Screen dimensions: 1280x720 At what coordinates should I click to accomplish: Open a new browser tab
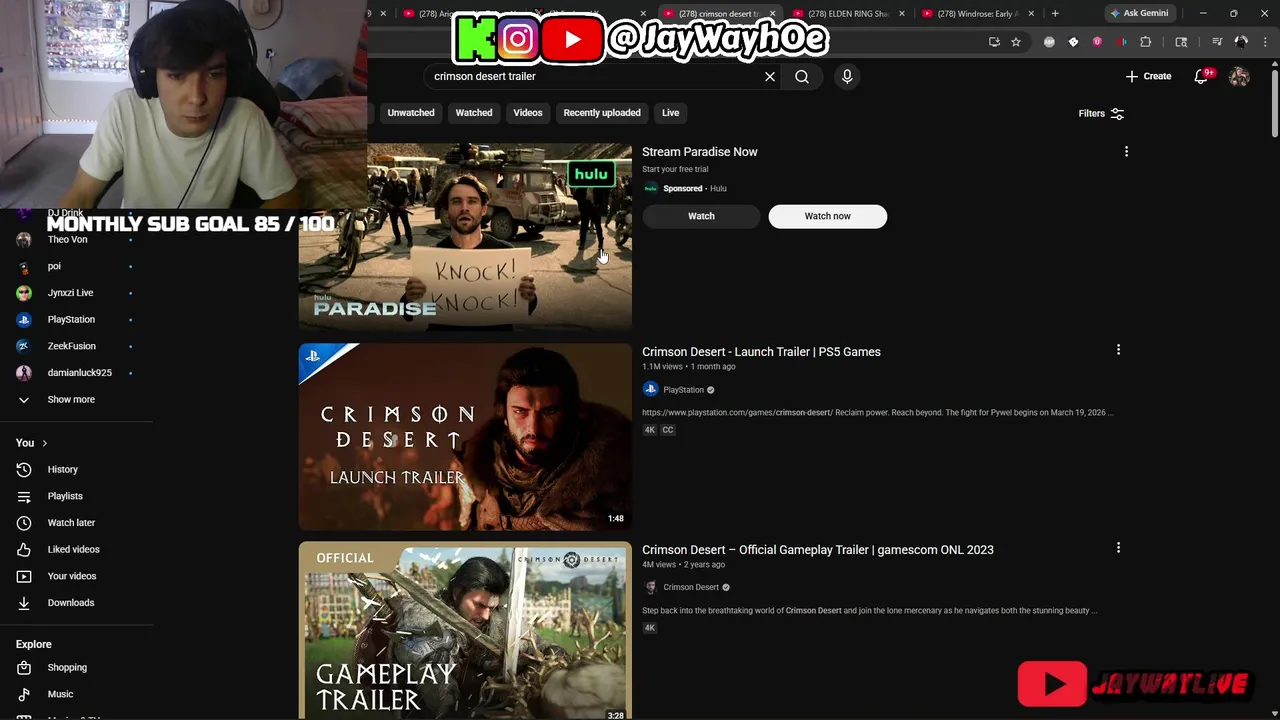1055,13
